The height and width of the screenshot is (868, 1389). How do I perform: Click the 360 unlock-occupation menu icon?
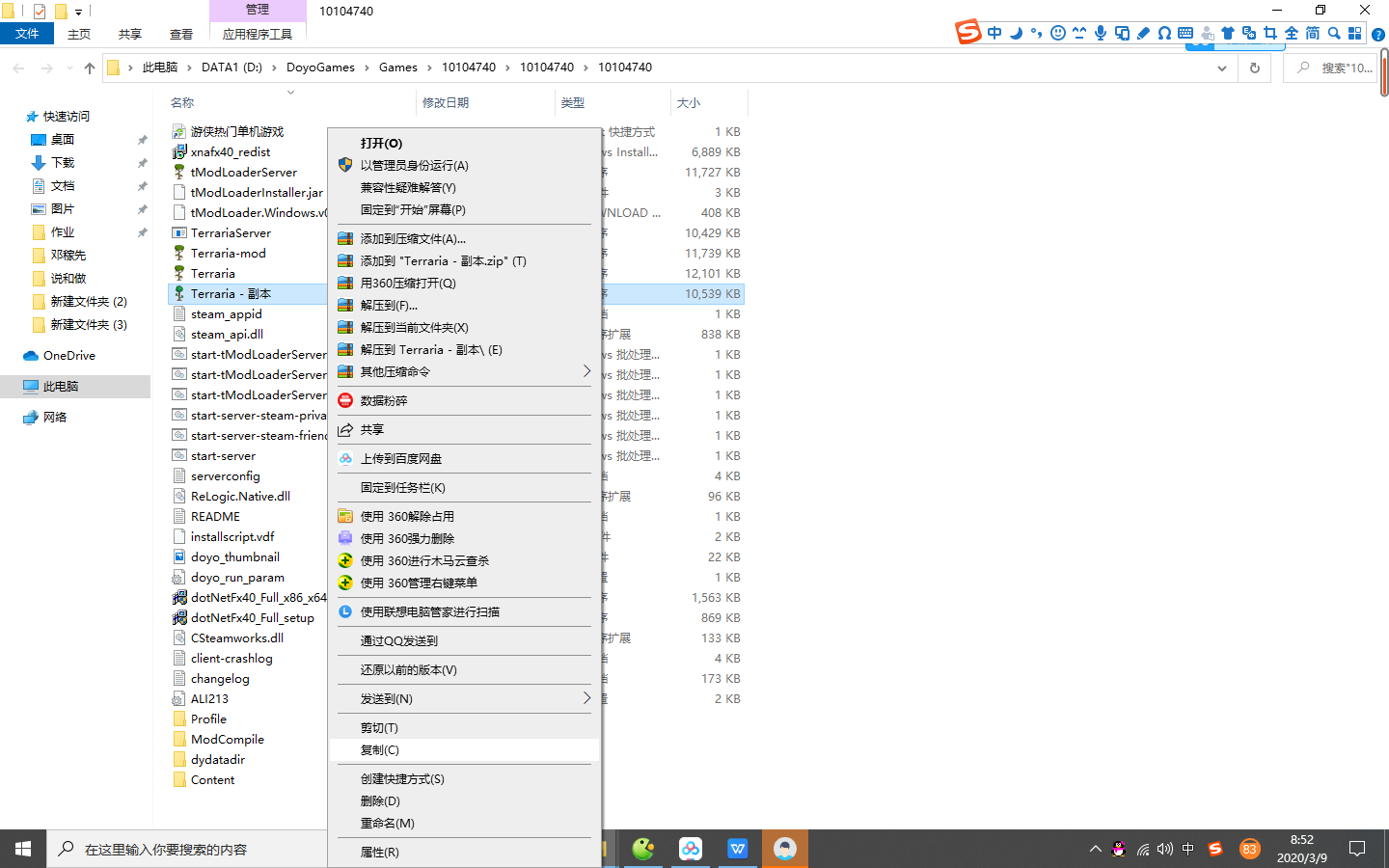coord(345,516)
